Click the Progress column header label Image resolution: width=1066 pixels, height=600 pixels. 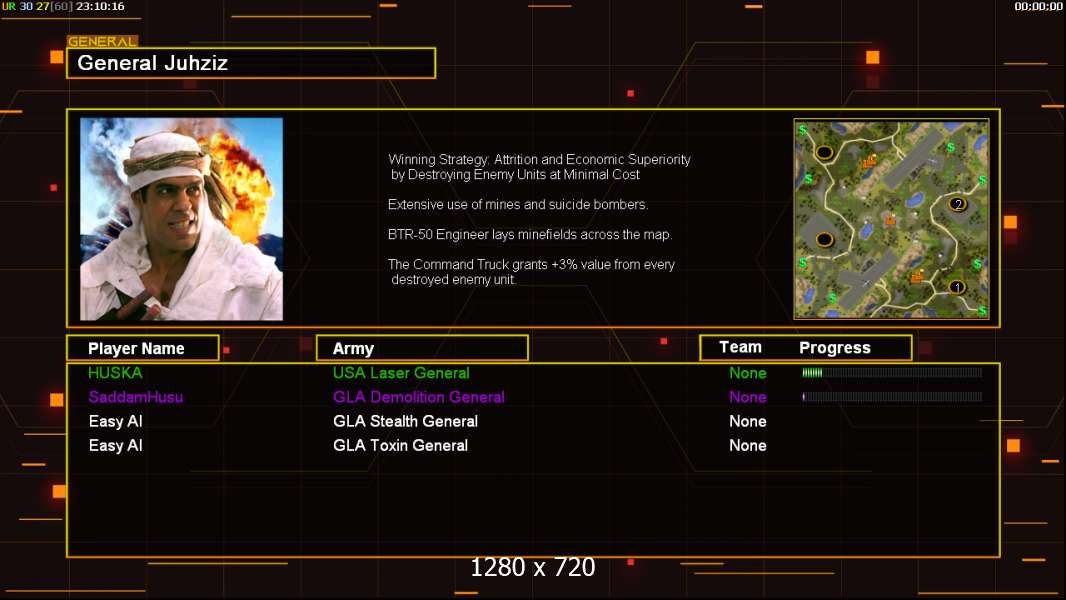[835, 348]
